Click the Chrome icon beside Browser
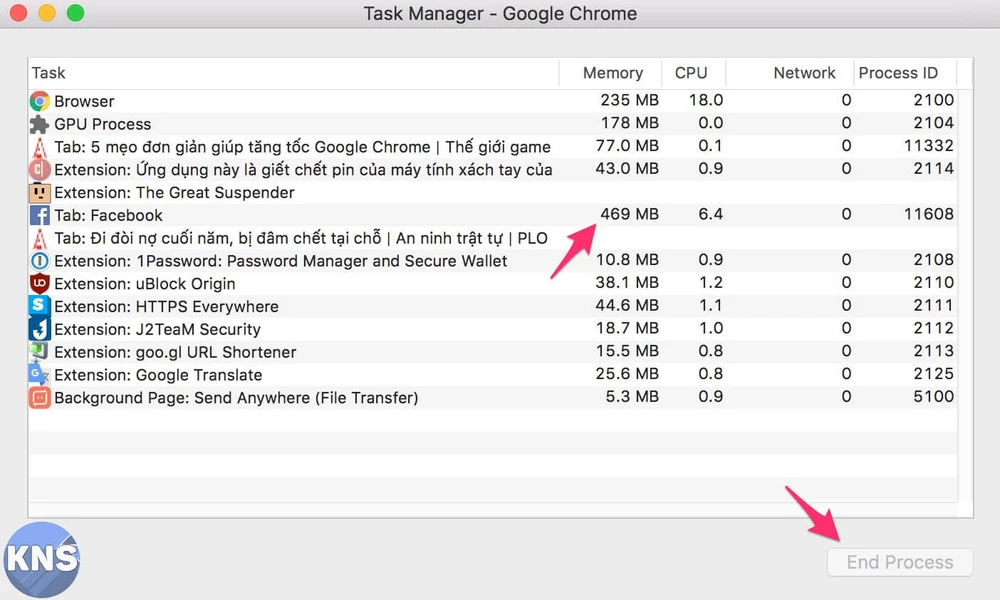Viewport: 1000px width, 600px height. pos(39,101)
